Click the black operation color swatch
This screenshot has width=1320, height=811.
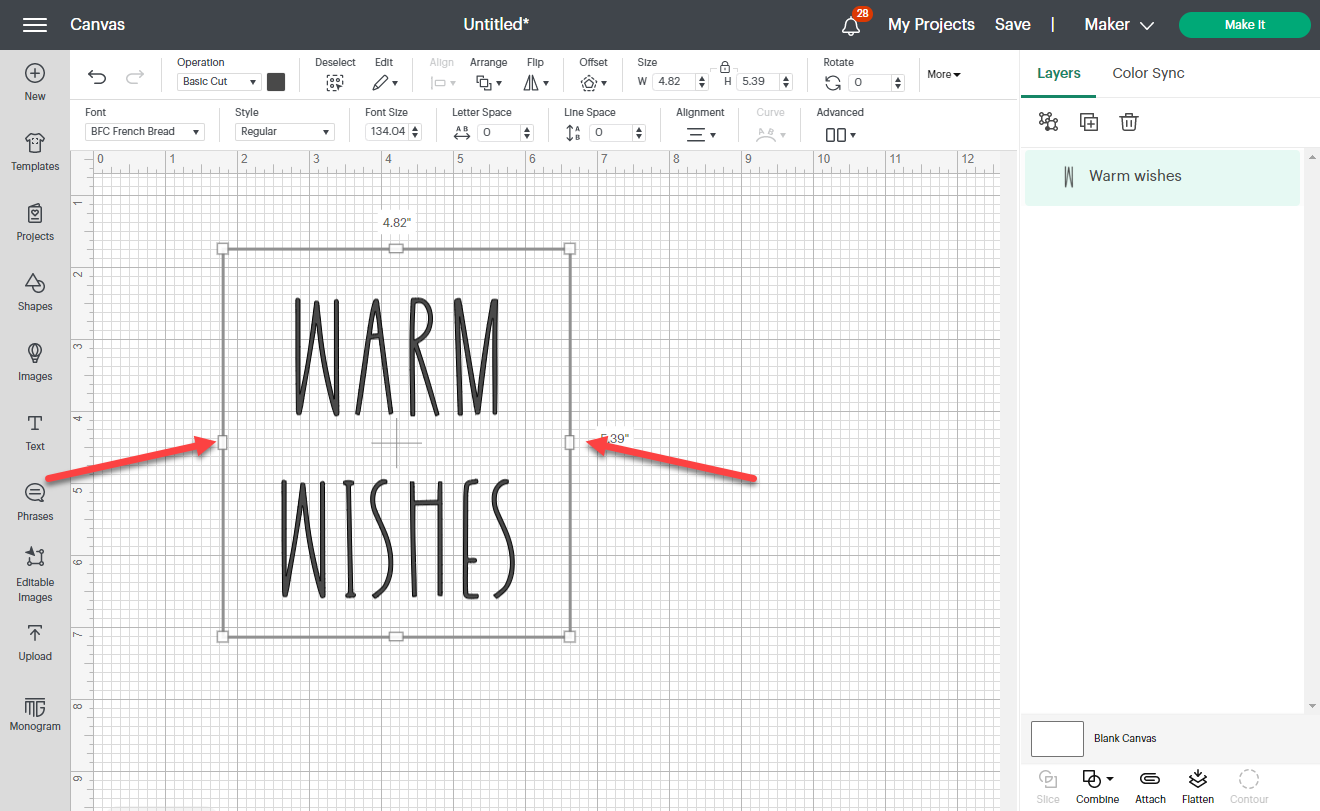click(277, 81)
